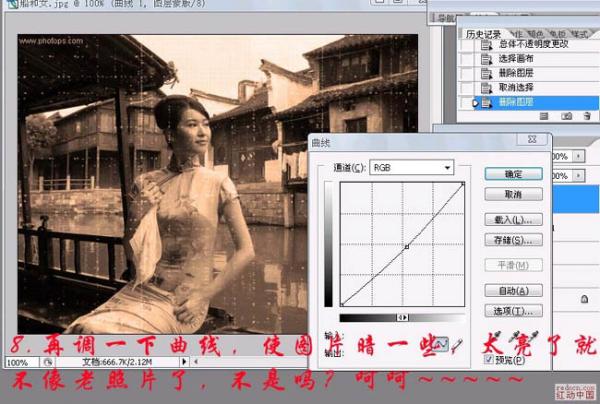Image resolution: width=600 pixels, height=404 pixels.
Task: Create new document from current history state
Action: click(544, 116)
